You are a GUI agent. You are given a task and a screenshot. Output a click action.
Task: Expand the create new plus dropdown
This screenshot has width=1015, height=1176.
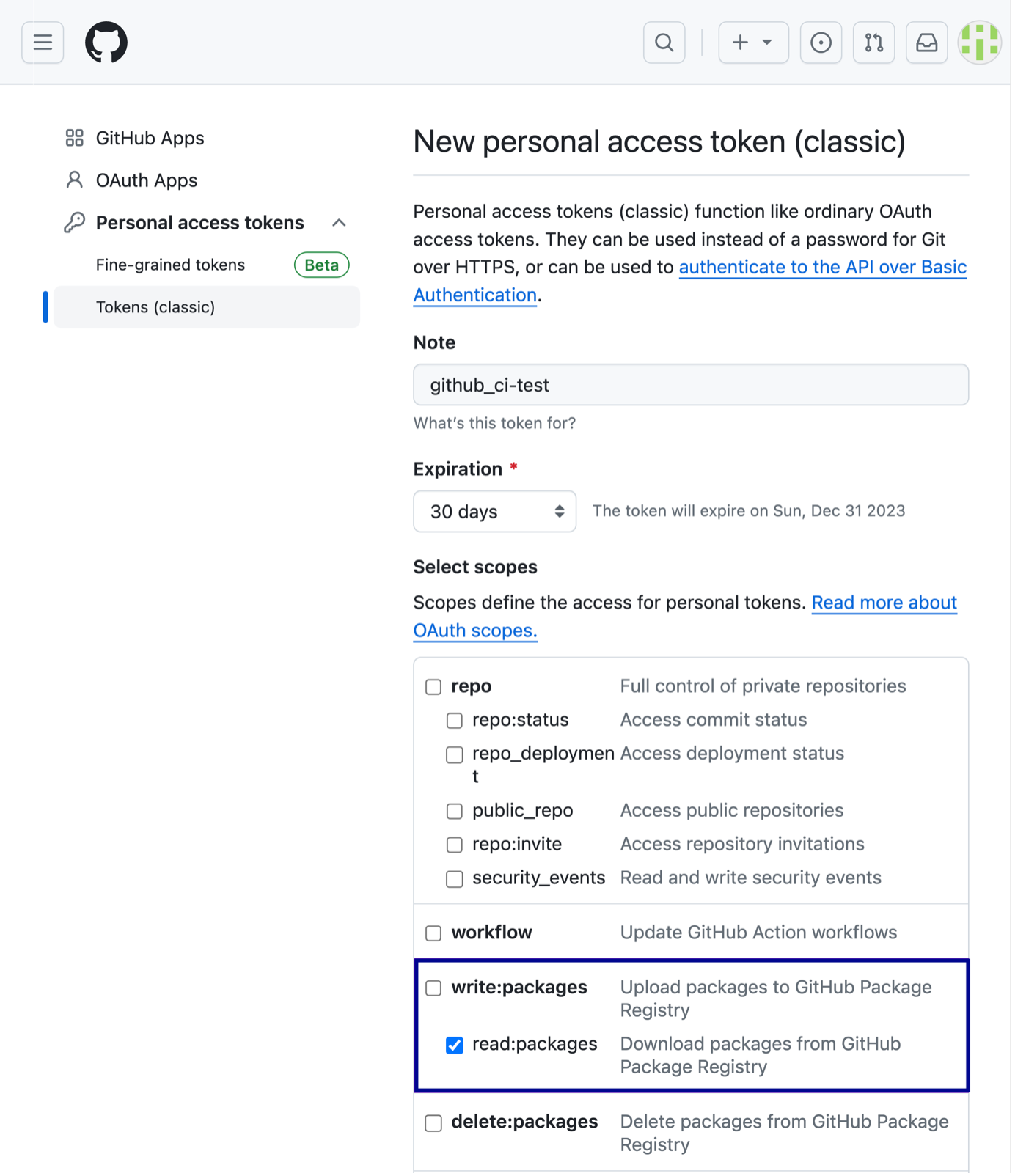[753, 43]
